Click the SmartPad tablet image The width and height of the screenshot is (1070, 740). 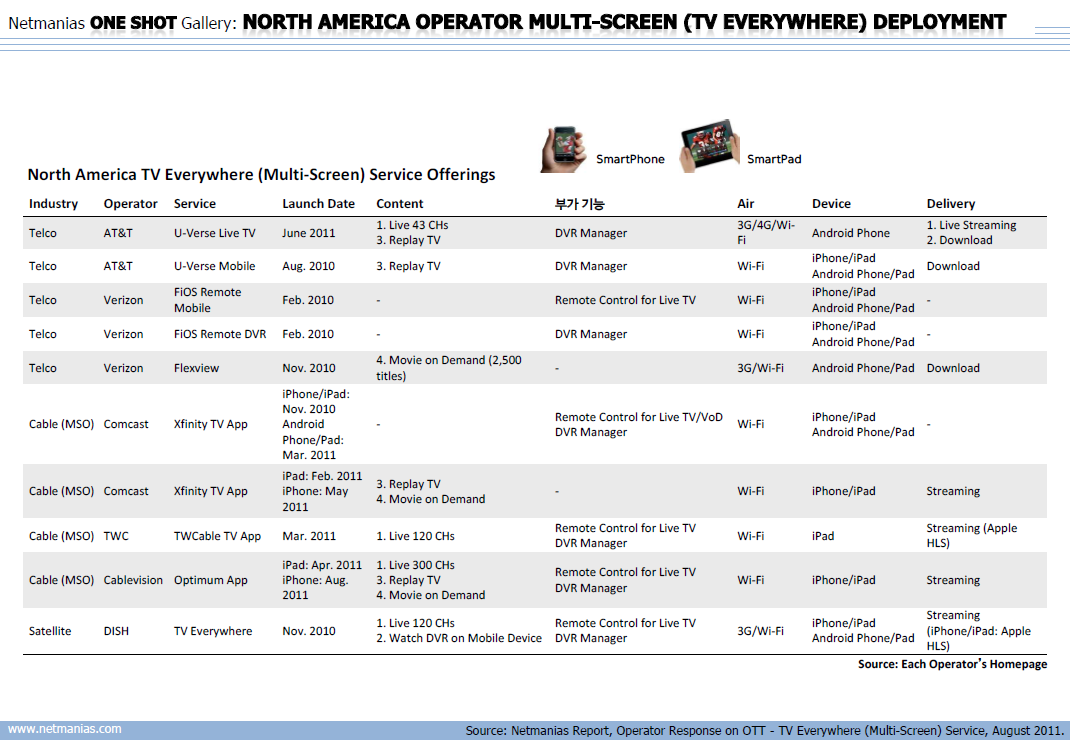pos(710,145)
